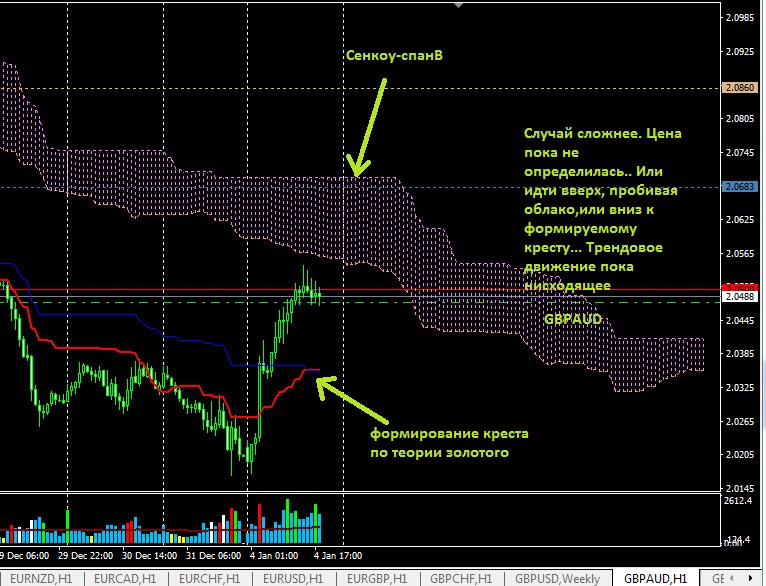Screen dimensions: 766x586
Task: Click the chart shift triangle marker
Action: 458,4
